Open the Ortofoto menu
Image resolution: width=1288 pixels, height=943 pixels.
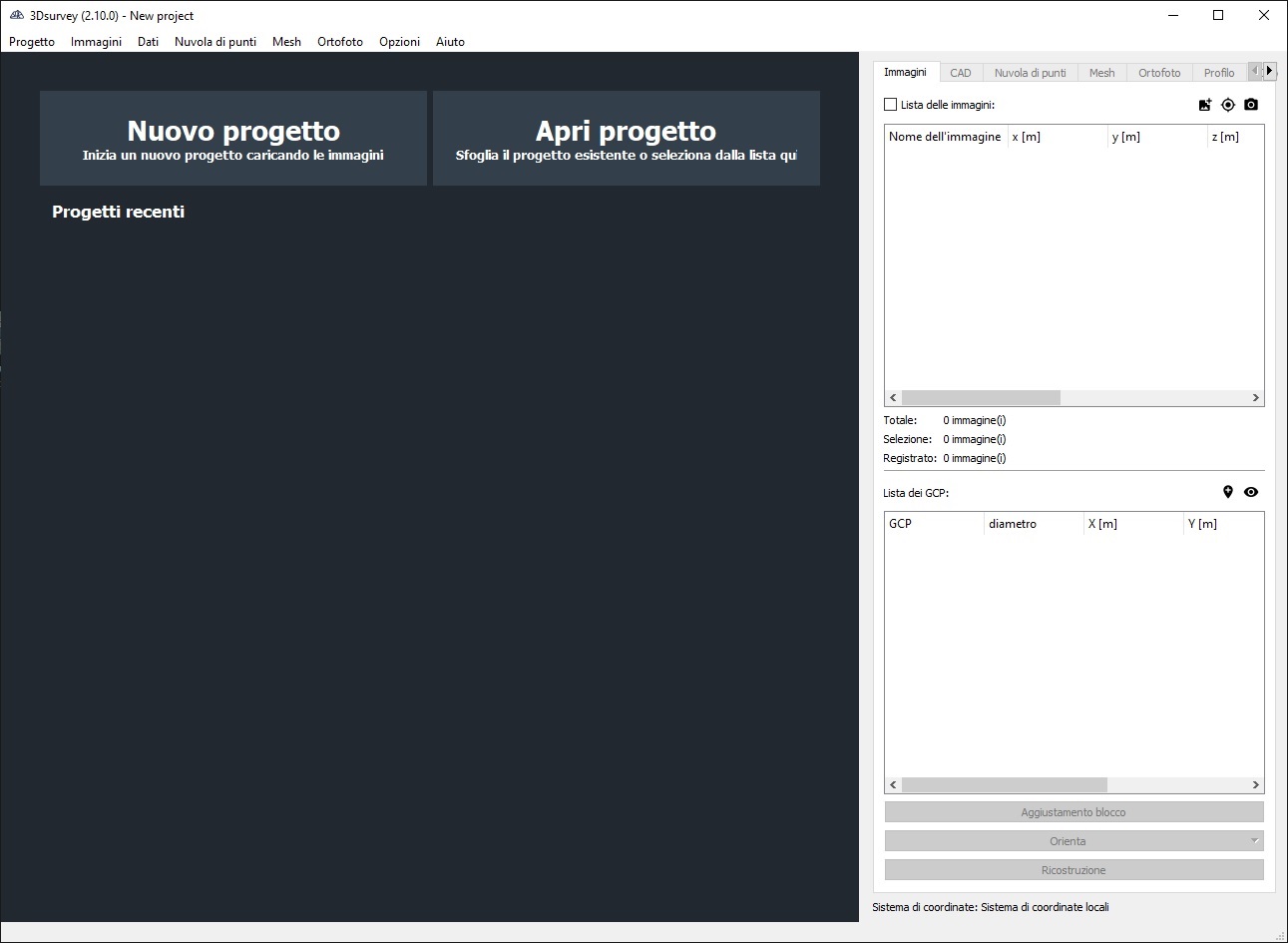(x=340, y=42)
